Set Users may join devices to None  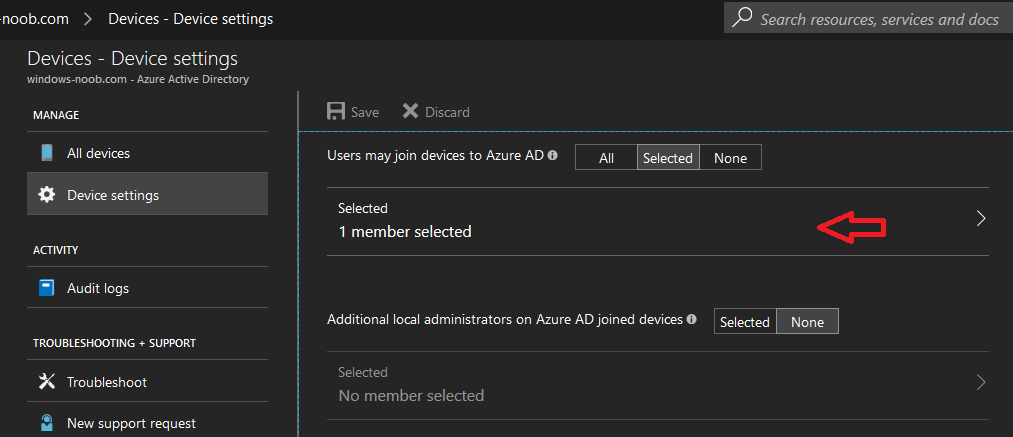(730, 158)
